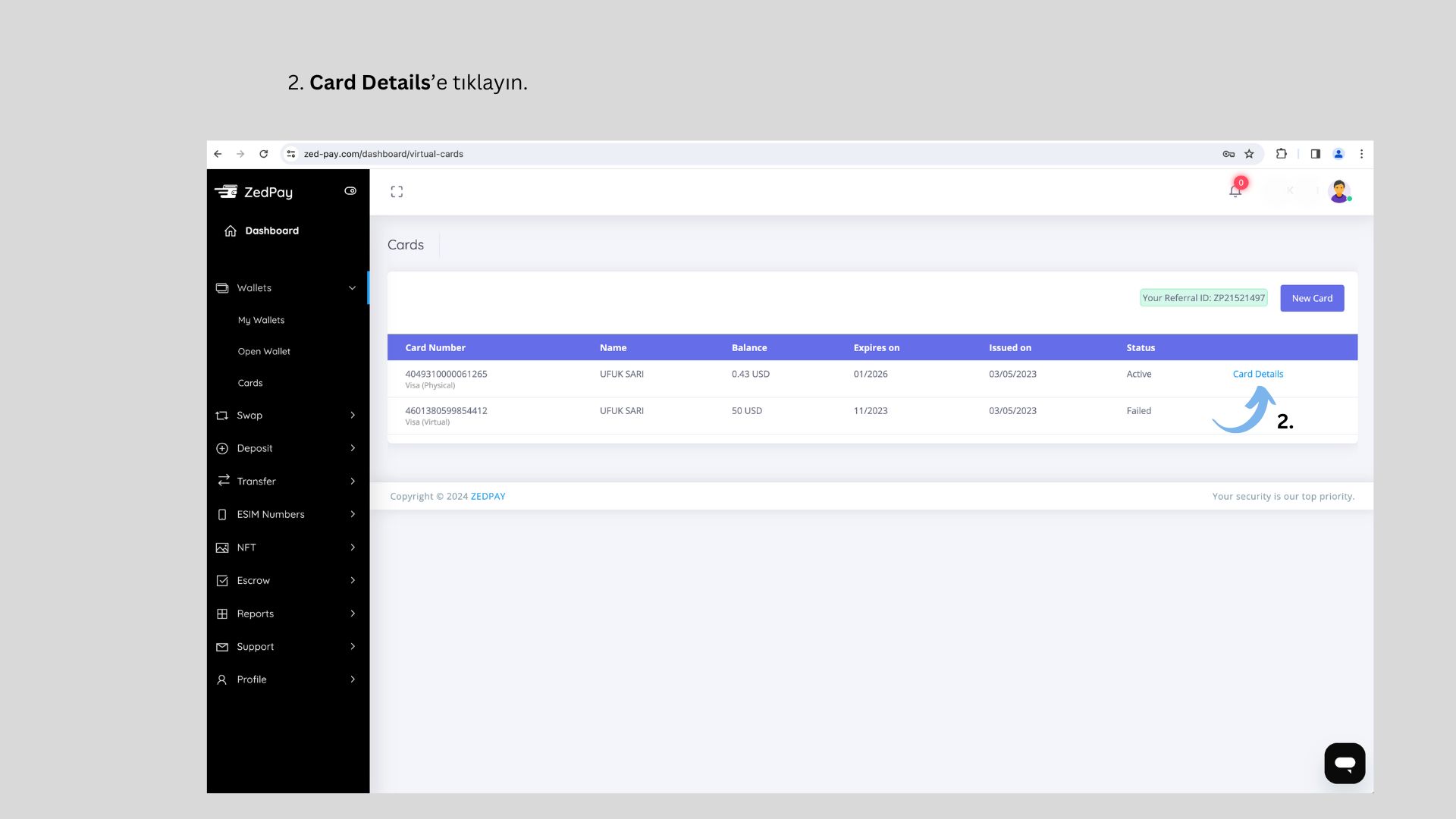Click the Profile person icon
The image size is (1456, 819).
(x=221, y=679)
